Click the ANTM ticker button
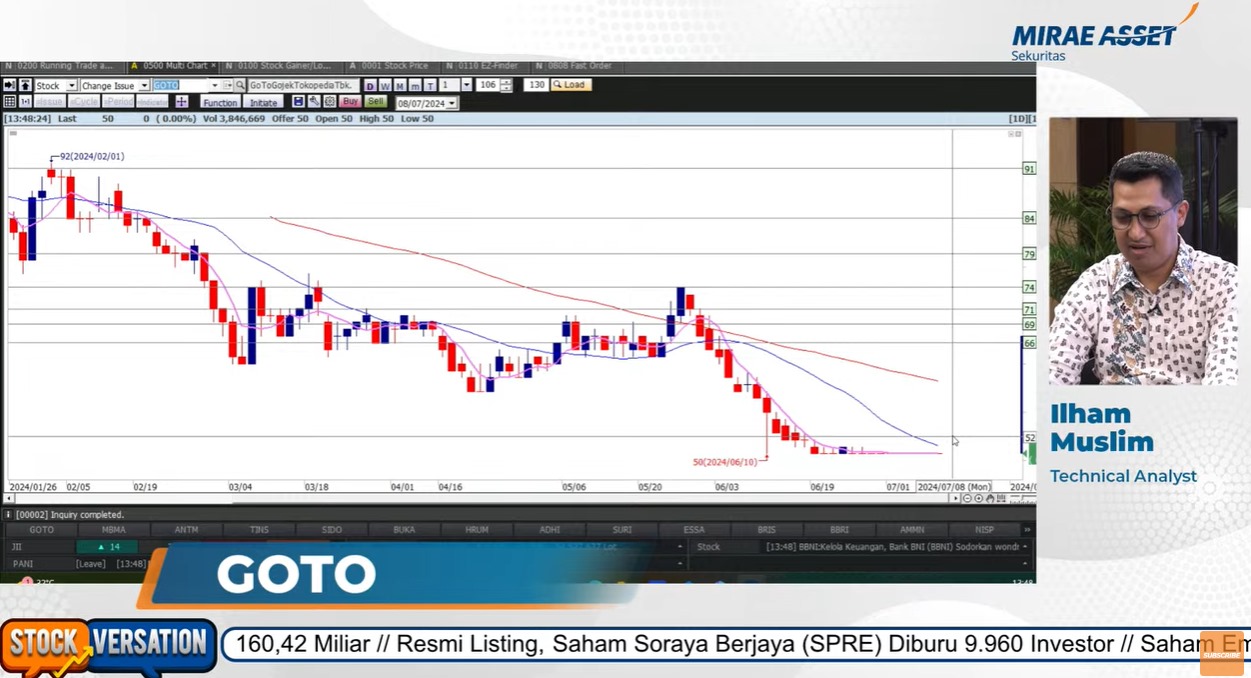Image resolution: width=1251 pixels, height=678 pixels. [x=186, y=530]
